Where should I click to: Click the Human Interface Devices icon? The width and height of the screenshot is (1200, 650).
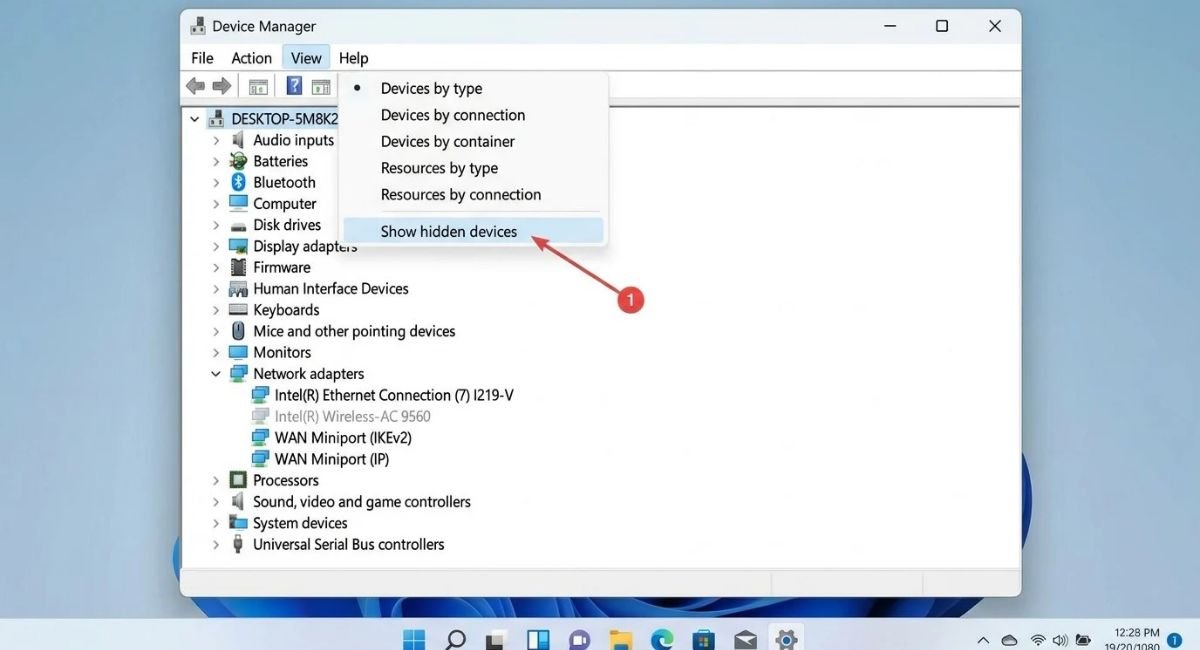(238, 289)
